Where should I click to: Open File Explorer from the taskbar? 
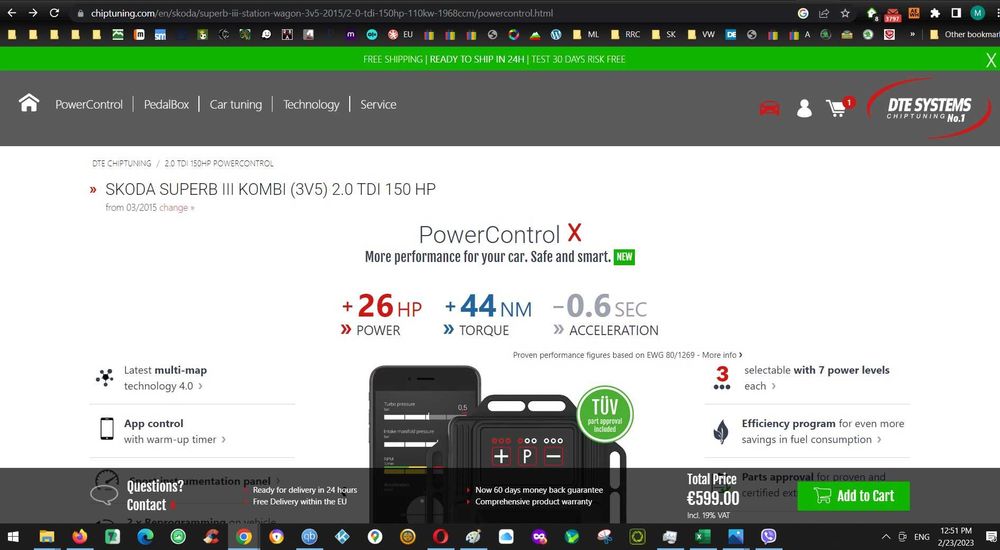point(47,537)
